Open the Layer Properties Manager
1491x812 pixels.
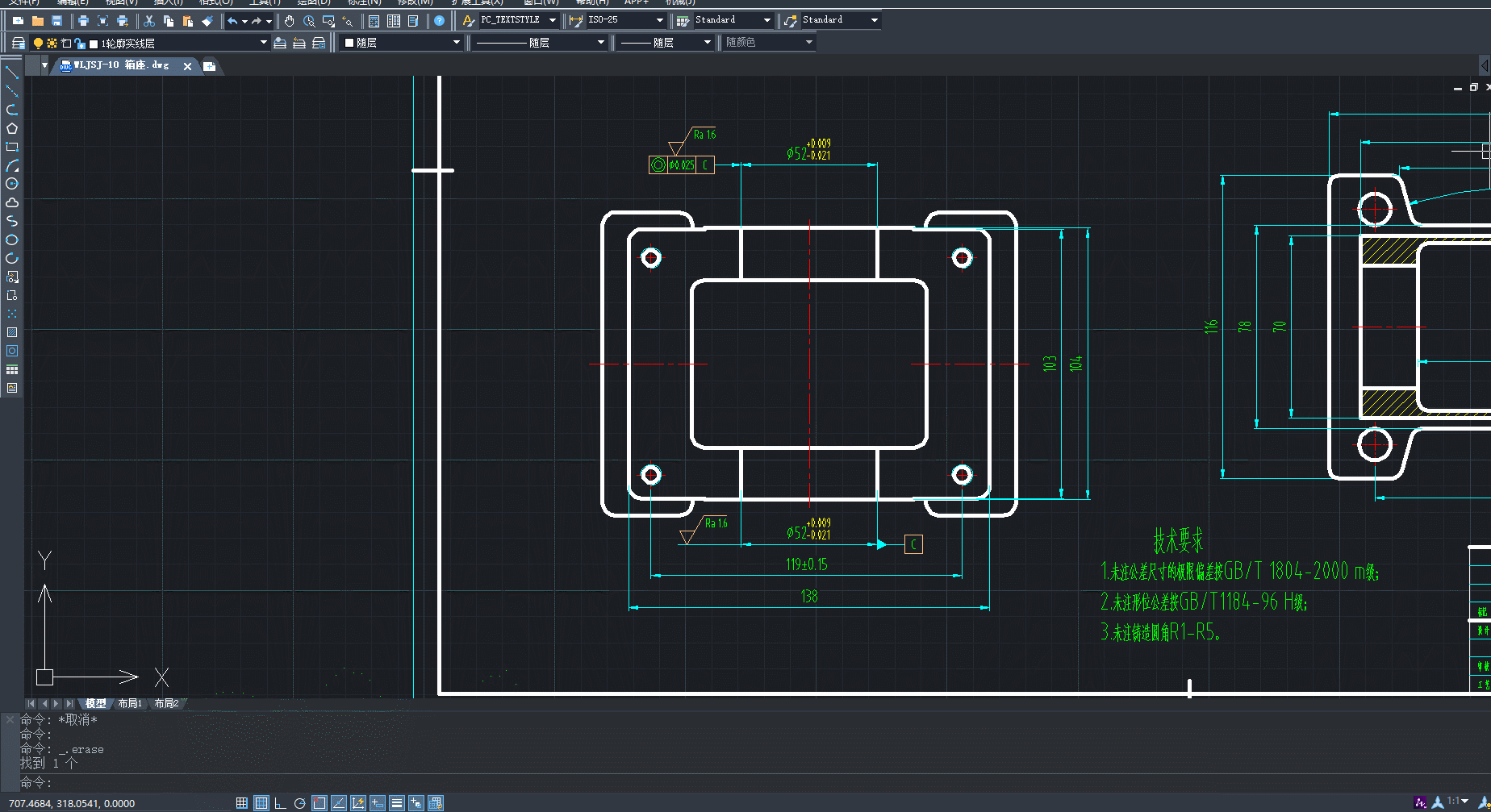coord(18,43)
